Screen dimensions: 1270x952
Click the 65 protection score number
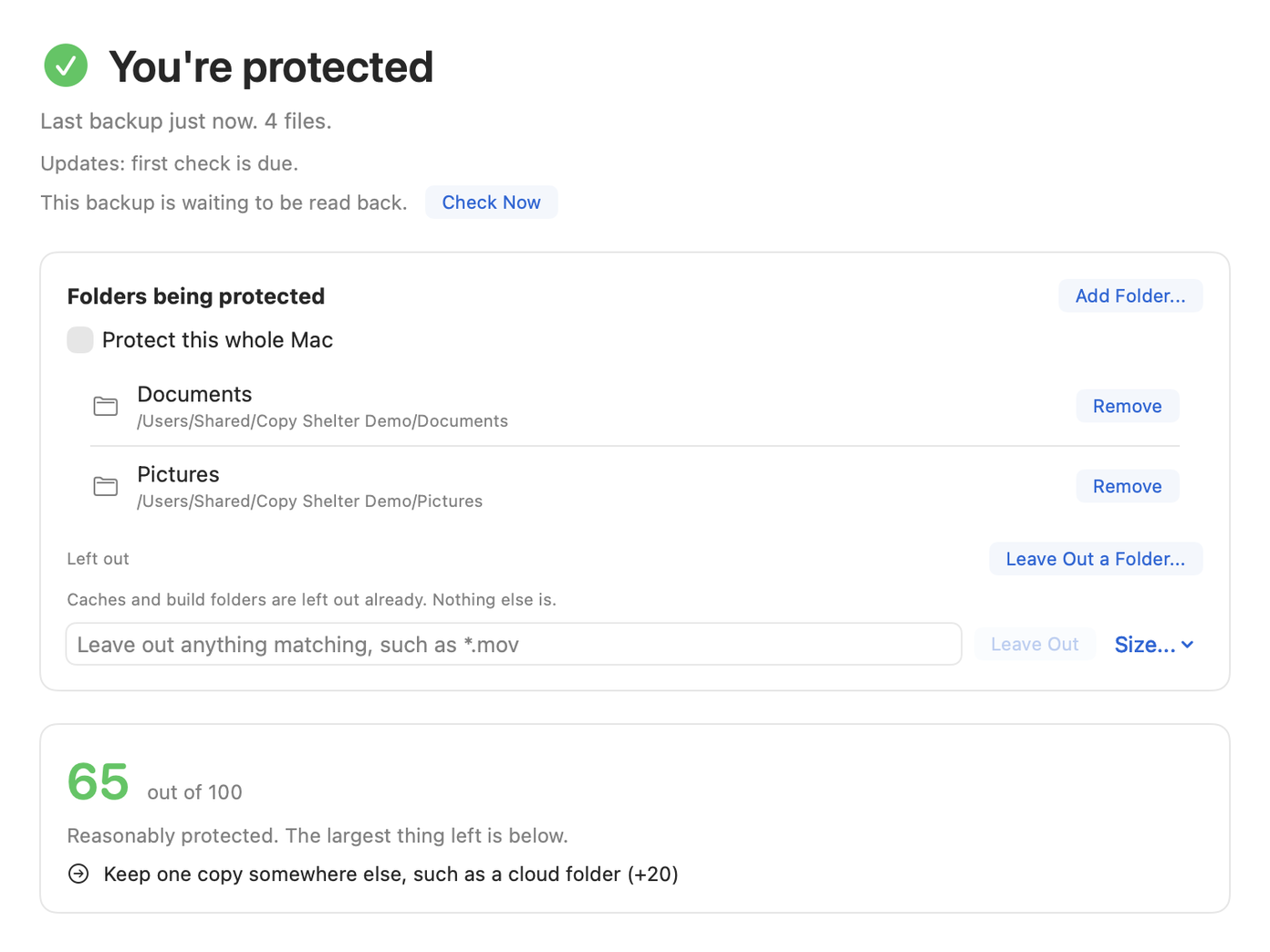(99, 781)
